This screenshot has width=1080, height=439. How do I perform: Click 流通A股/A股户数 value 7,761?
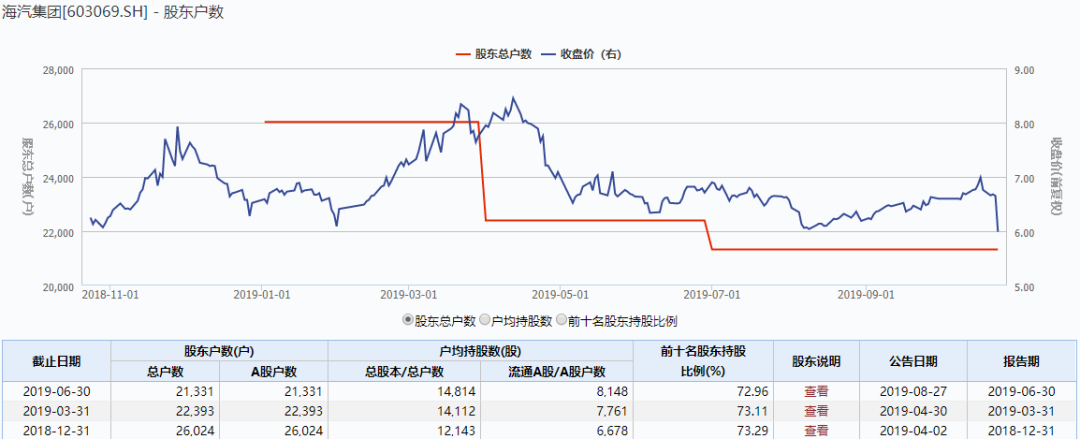pos(614,411)
